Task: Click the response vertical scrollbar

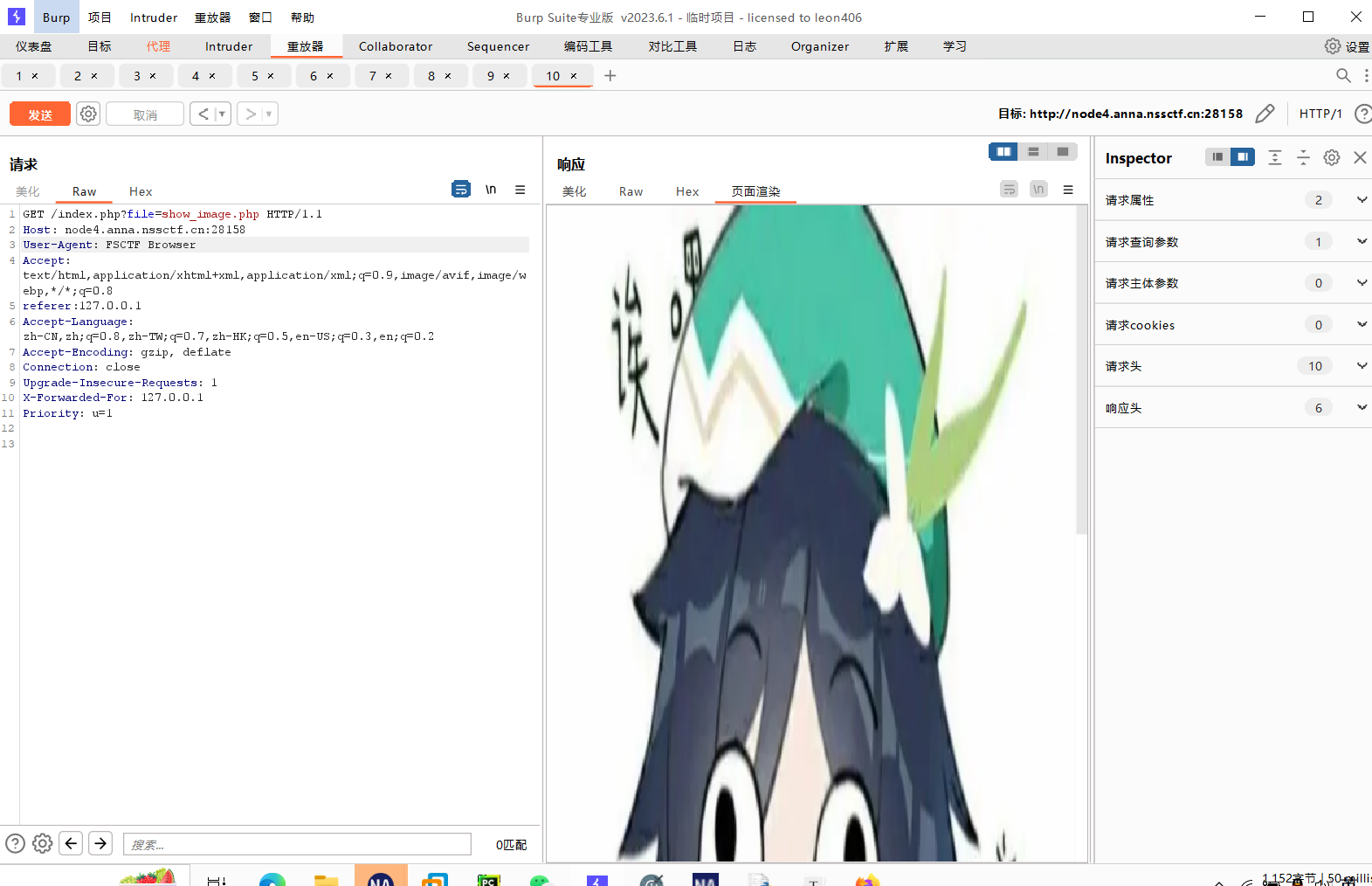Action: coord(1082,371)
